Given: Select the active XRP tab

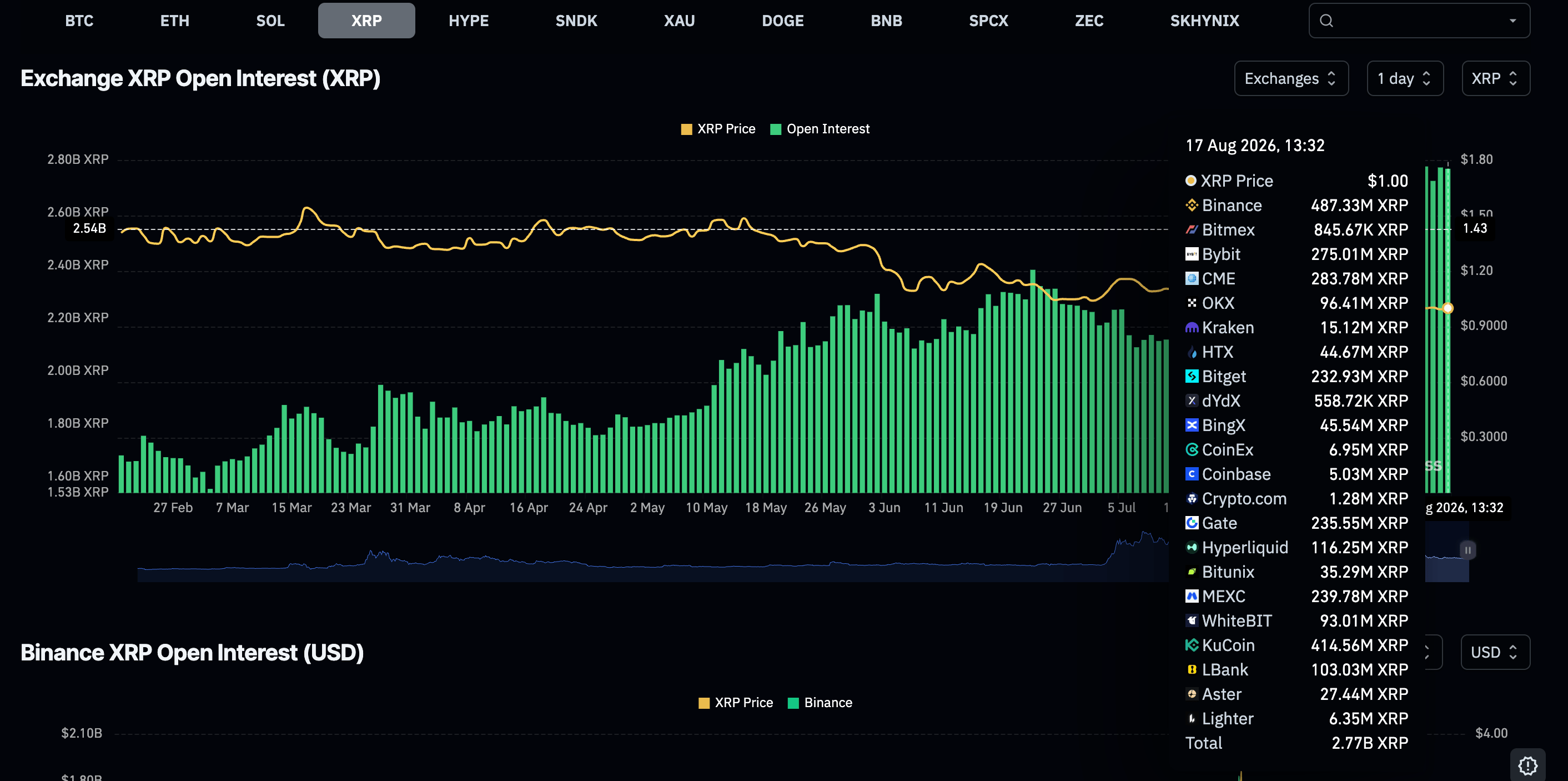Looking at the screenshot, I should pyautogui.click(x=366, y=21).
